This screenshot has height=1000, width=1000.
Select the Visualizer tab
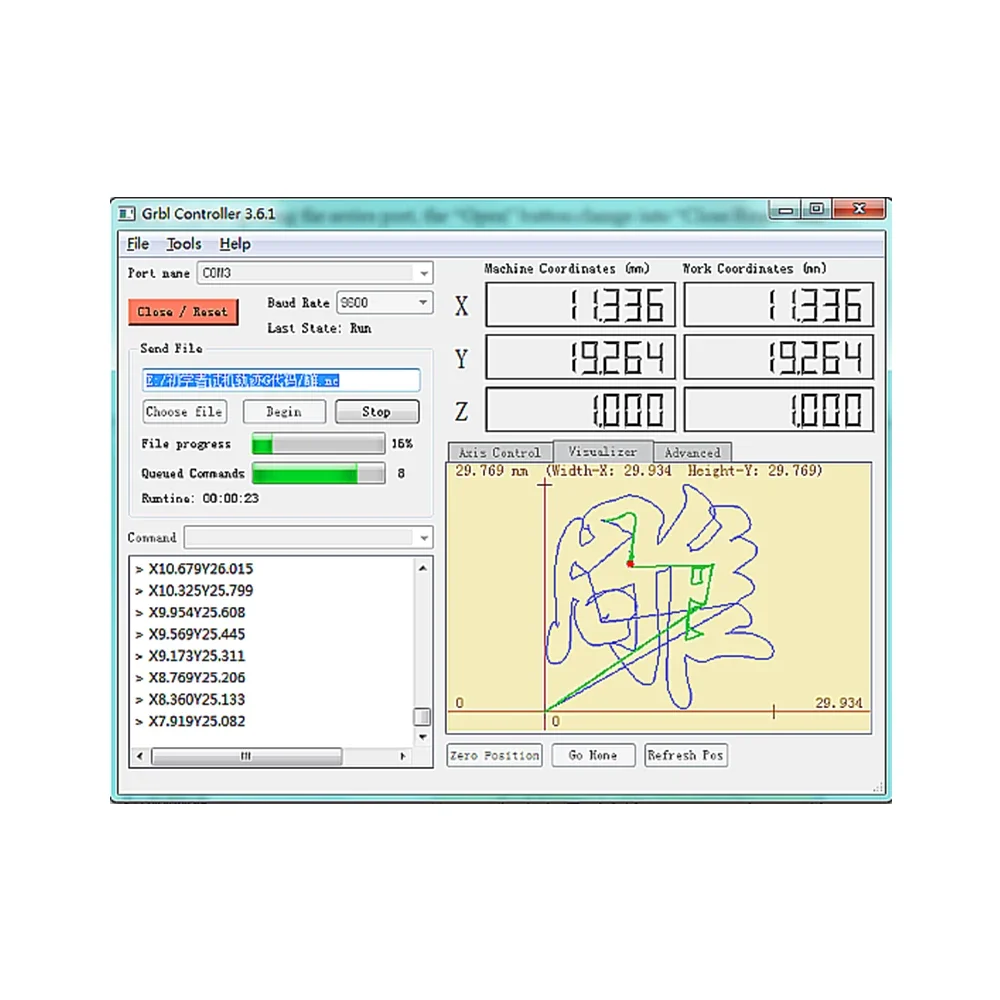click(x=602, y=452)
